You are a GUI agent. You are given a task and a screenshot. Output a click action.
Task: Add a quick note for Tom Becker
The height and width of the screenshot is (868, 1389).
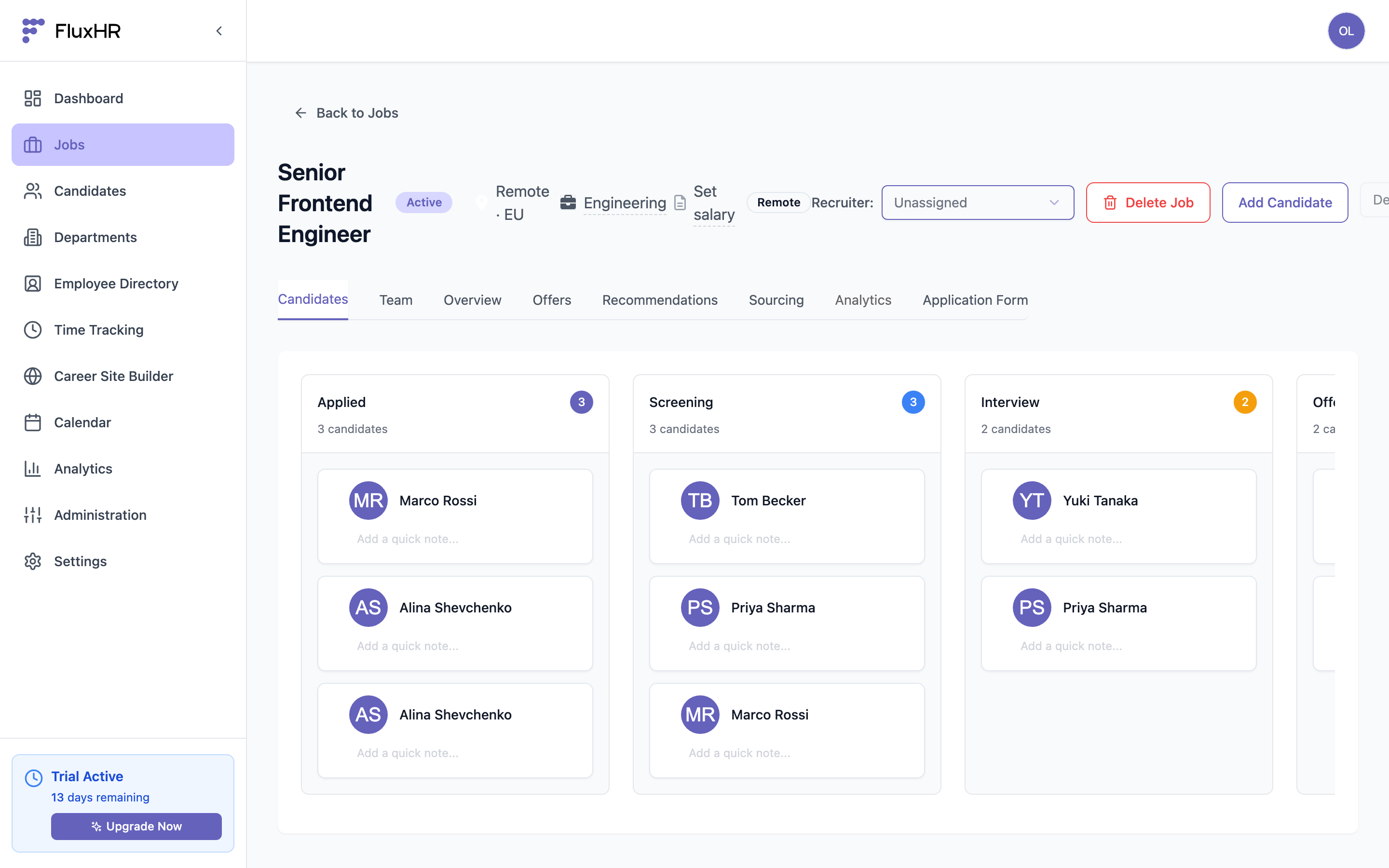tap(740, 539)
